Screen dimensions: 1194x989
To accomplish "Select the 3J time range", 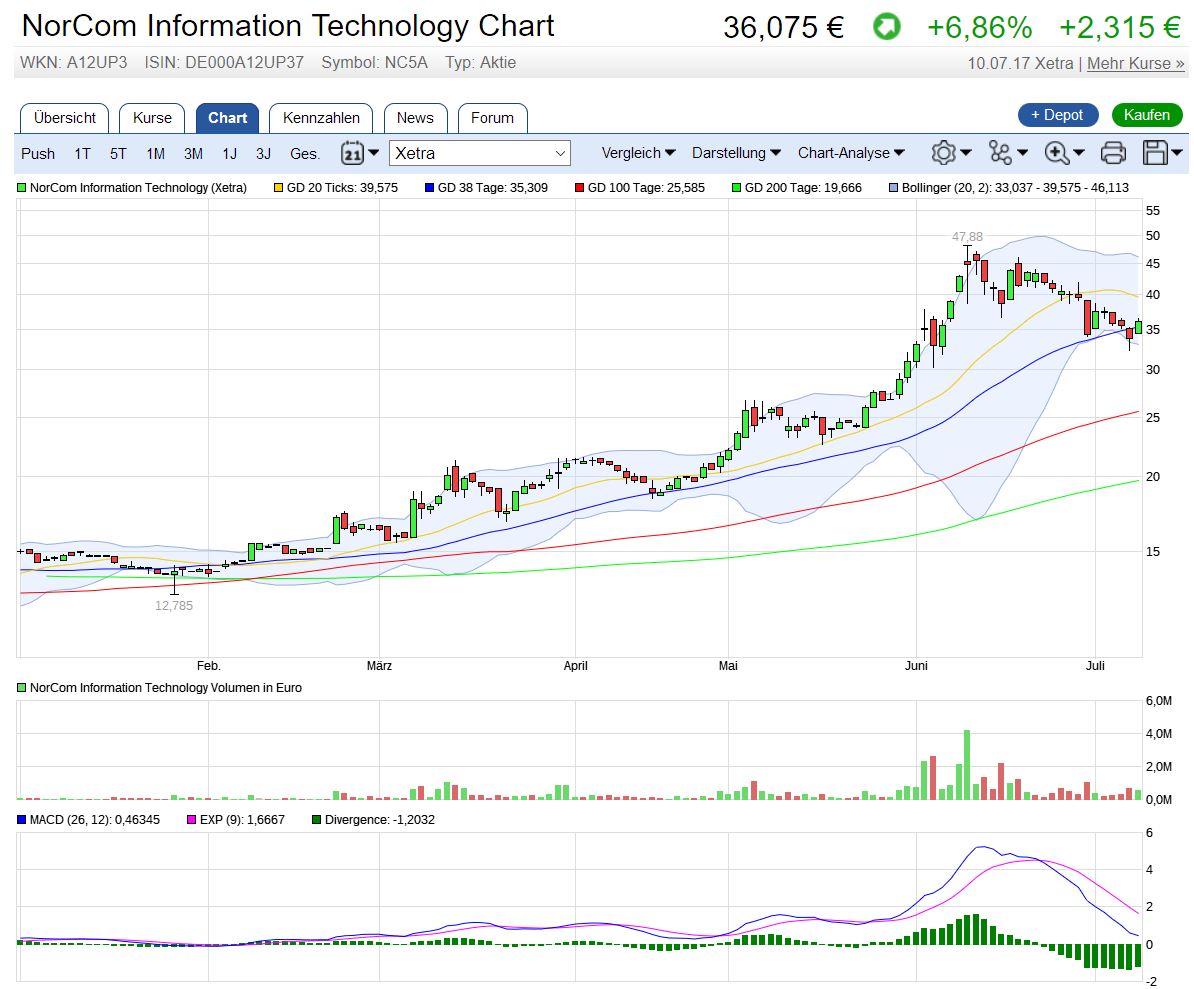I will tap(263, 154).
